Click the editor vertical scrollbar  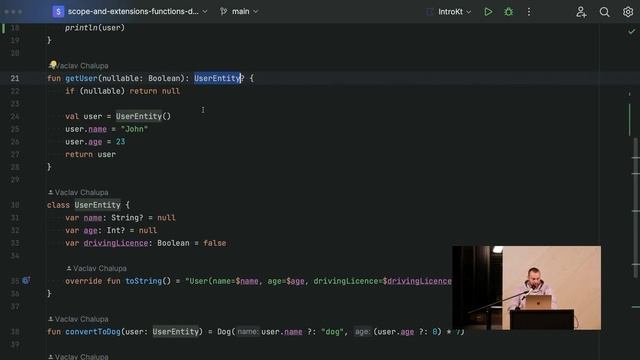click(x=636, y=208)
